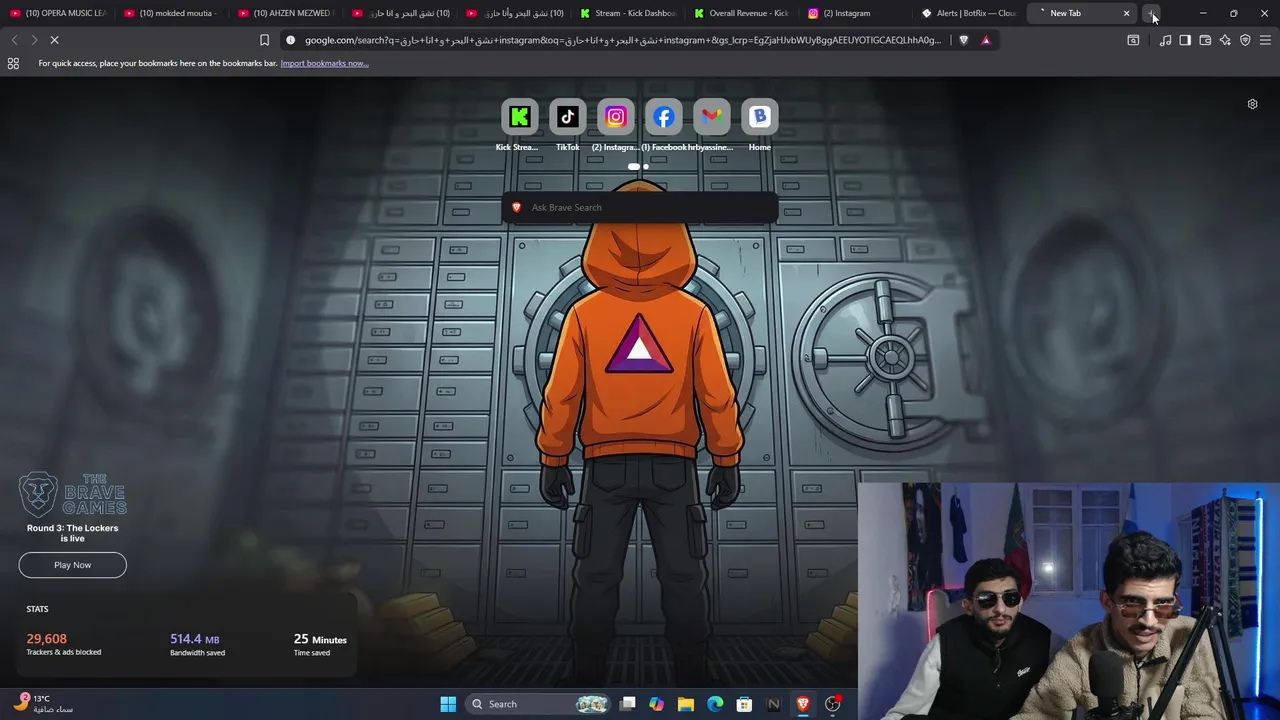Open the tab search button
Screen dimensions: 1280x720
(1133, 40)
